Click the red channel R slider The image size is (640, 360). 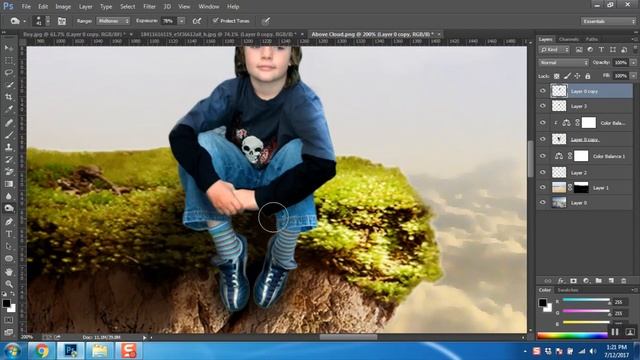pyautogui.click(x=587, y=300)
